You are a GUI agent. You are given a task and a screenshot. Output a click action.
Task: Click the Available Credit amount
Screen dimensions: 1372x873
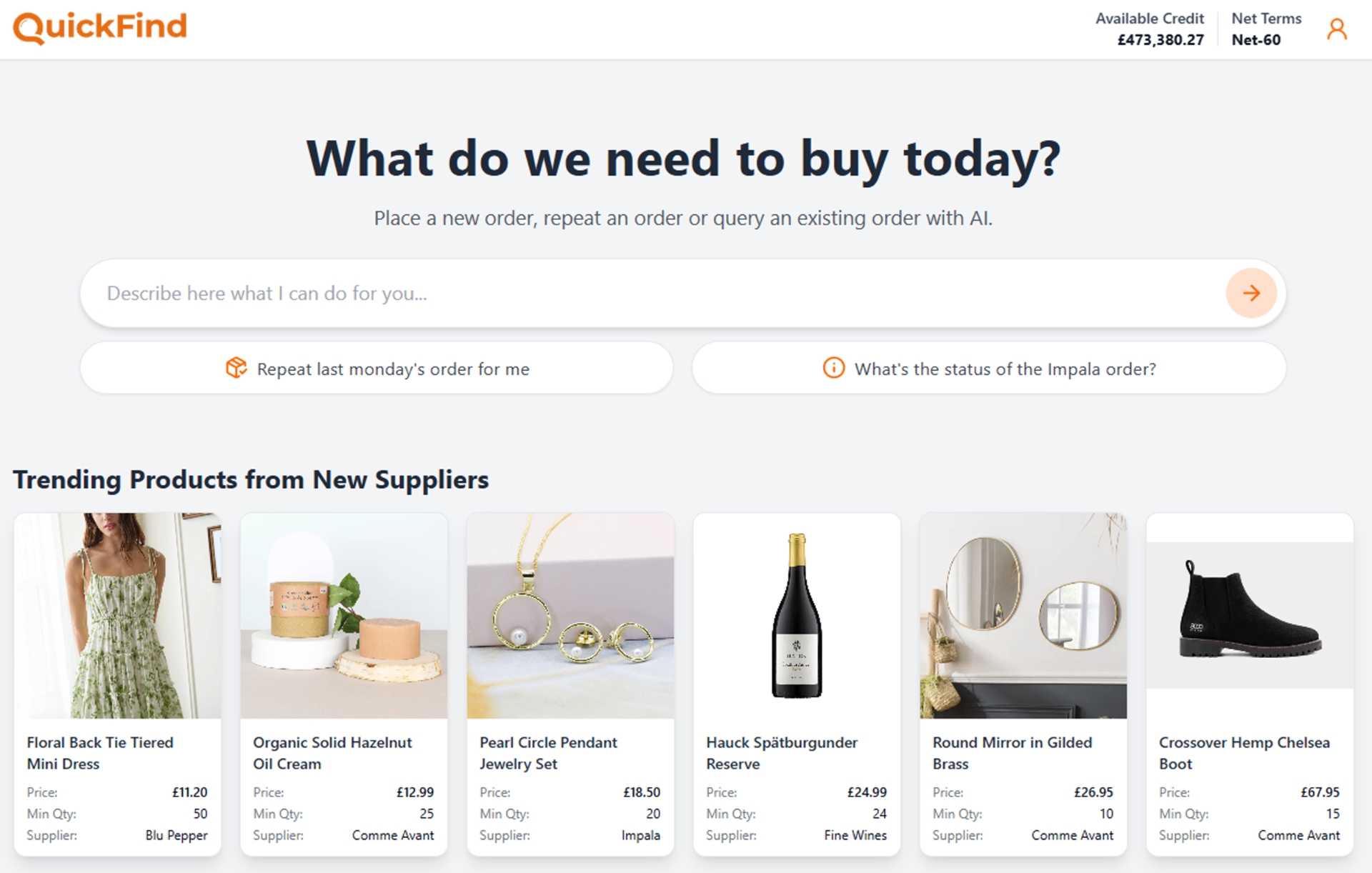click(x=1160, y=39)
